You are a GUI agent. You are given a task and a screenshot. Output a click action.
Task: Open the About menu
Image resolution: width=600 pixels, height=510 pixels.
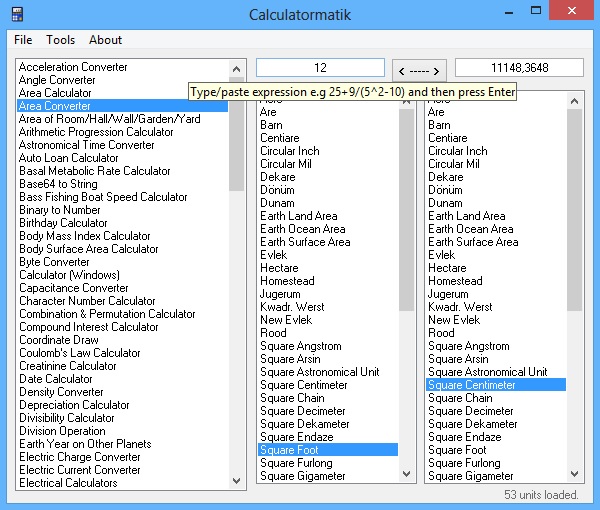coord(105,40)
